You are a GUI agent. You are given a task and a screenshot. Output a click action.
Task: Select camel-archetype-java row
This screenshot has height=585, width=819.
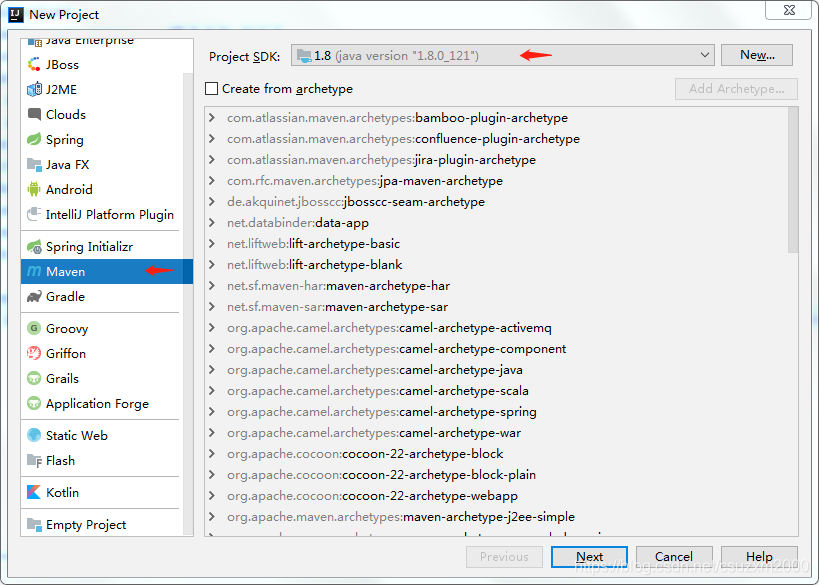496,369
